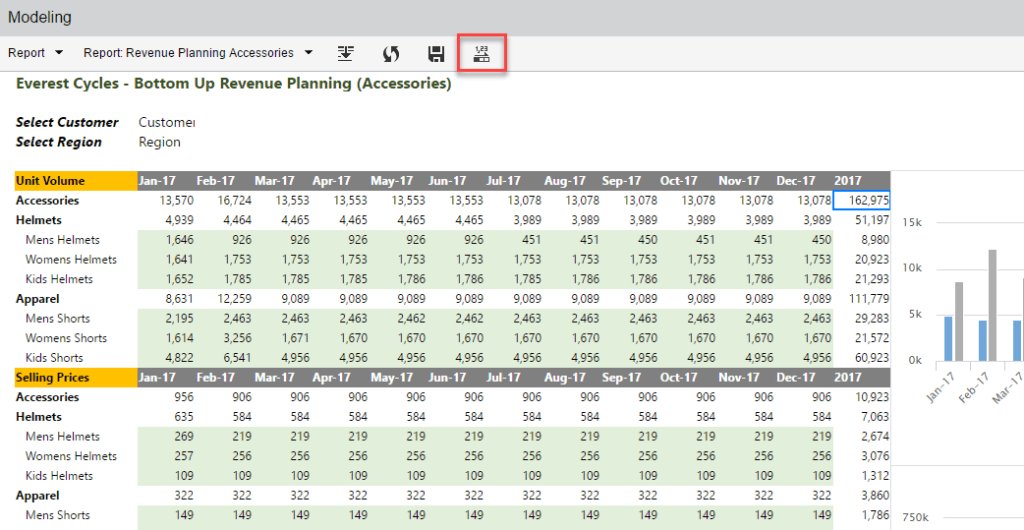Select the Customer field next to Select Customer

(167, 122)
